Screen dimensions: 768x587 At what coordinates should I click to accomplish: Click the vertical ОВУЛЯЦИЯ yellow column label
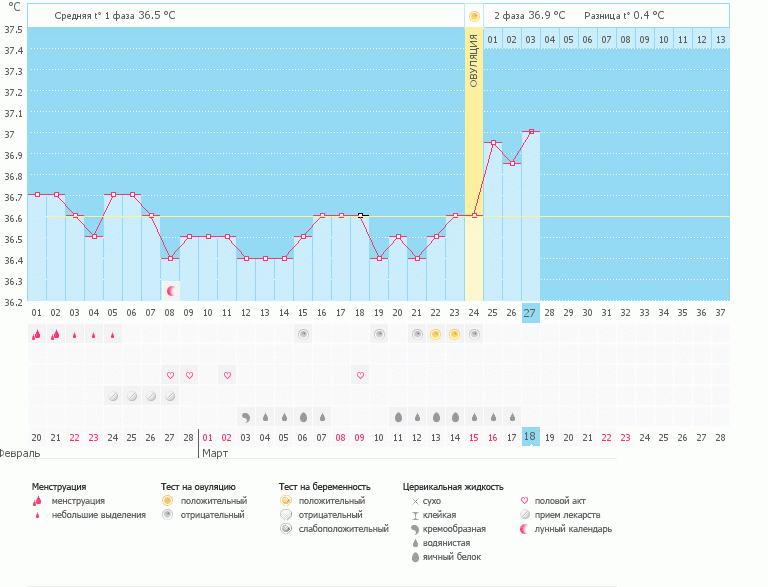point(474,60)
